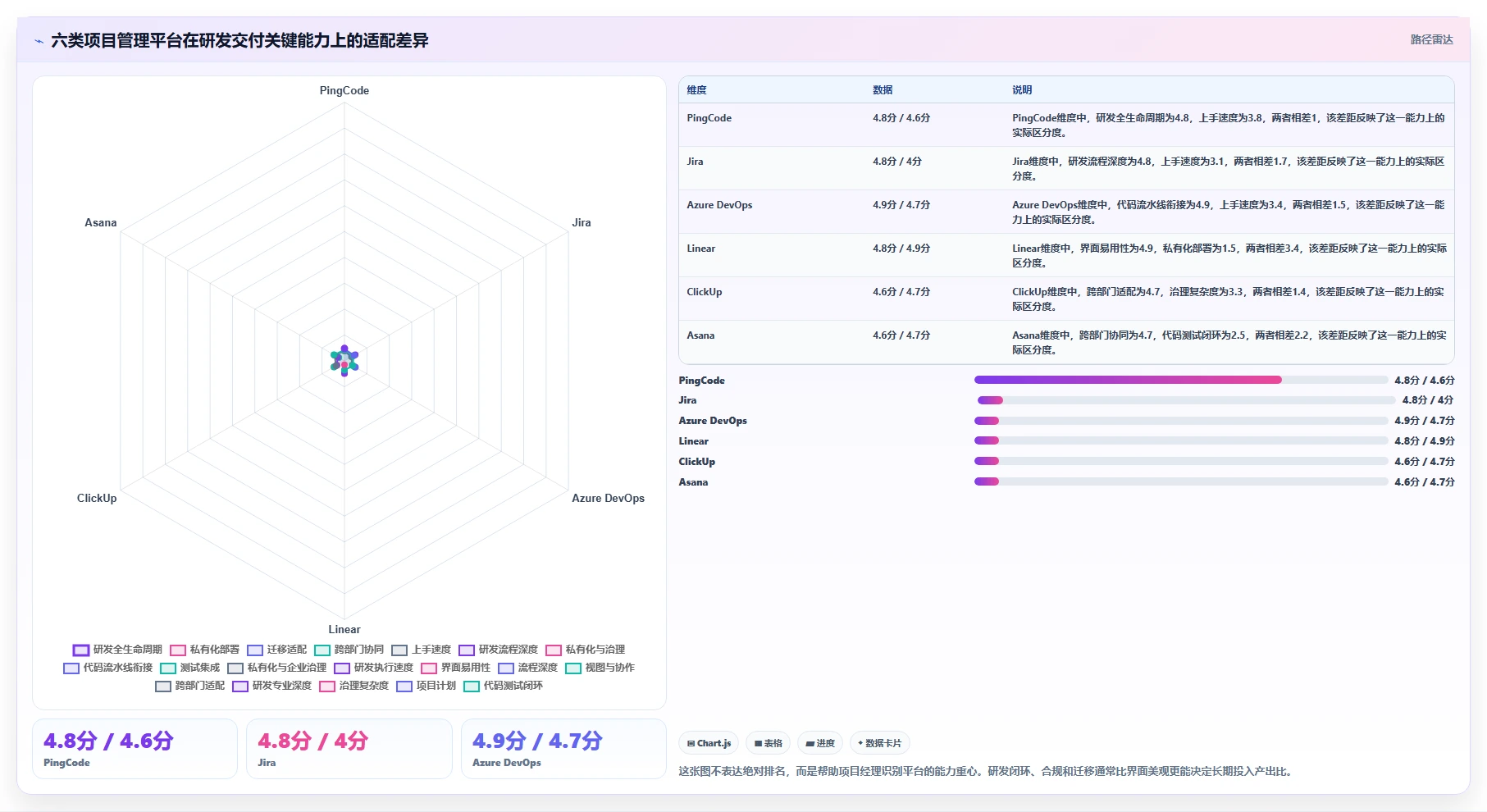Click the Asana progress bar
The height and width of the screenshot is (812, 1487).
coord(1181,481)
